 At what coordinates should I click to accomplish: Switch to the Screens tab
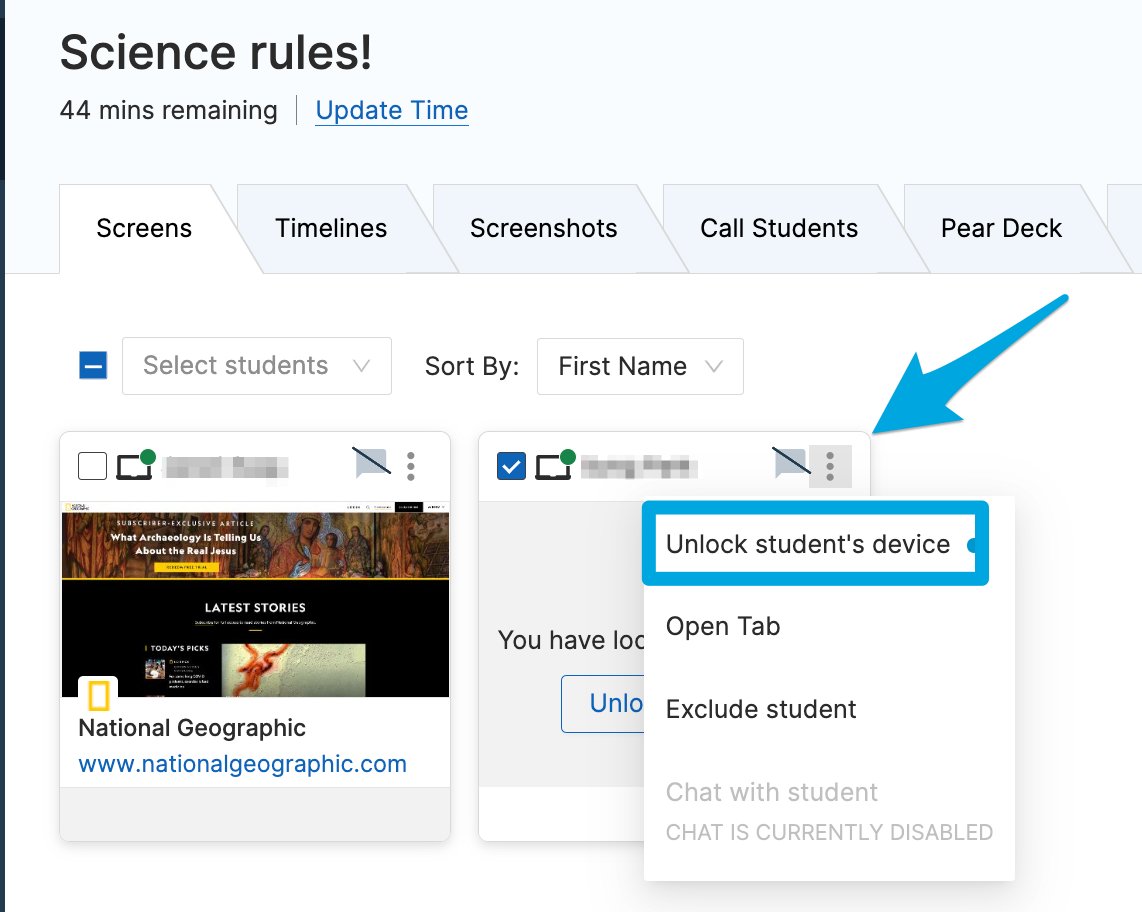tap(144, 229)
